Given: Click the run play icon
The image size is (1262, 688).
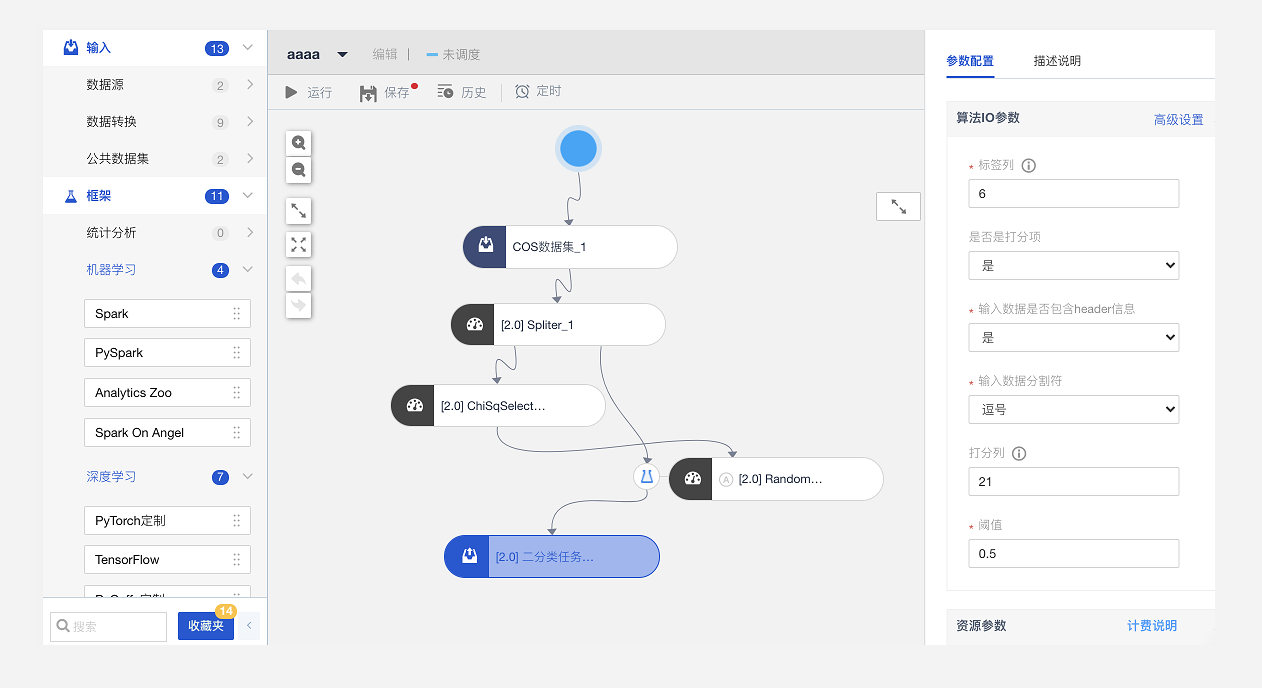Looking at the screenshot, I should [x=292, y=92].
